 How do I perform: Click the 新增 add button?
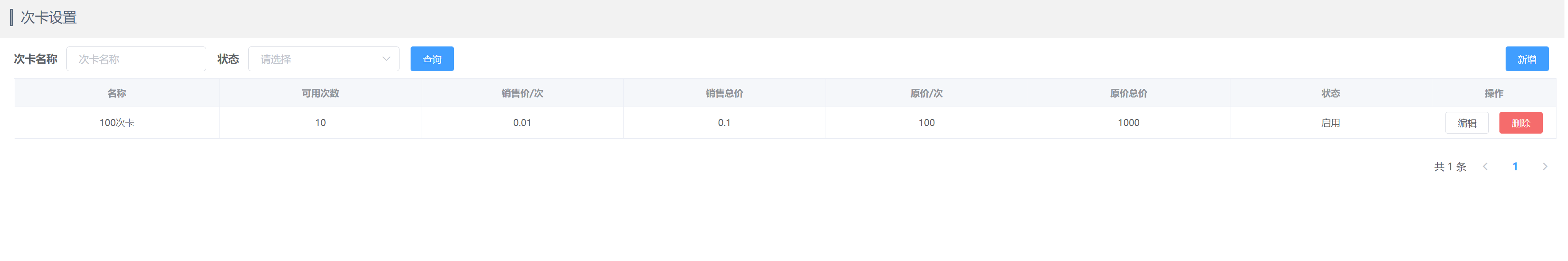(1526, 59)
